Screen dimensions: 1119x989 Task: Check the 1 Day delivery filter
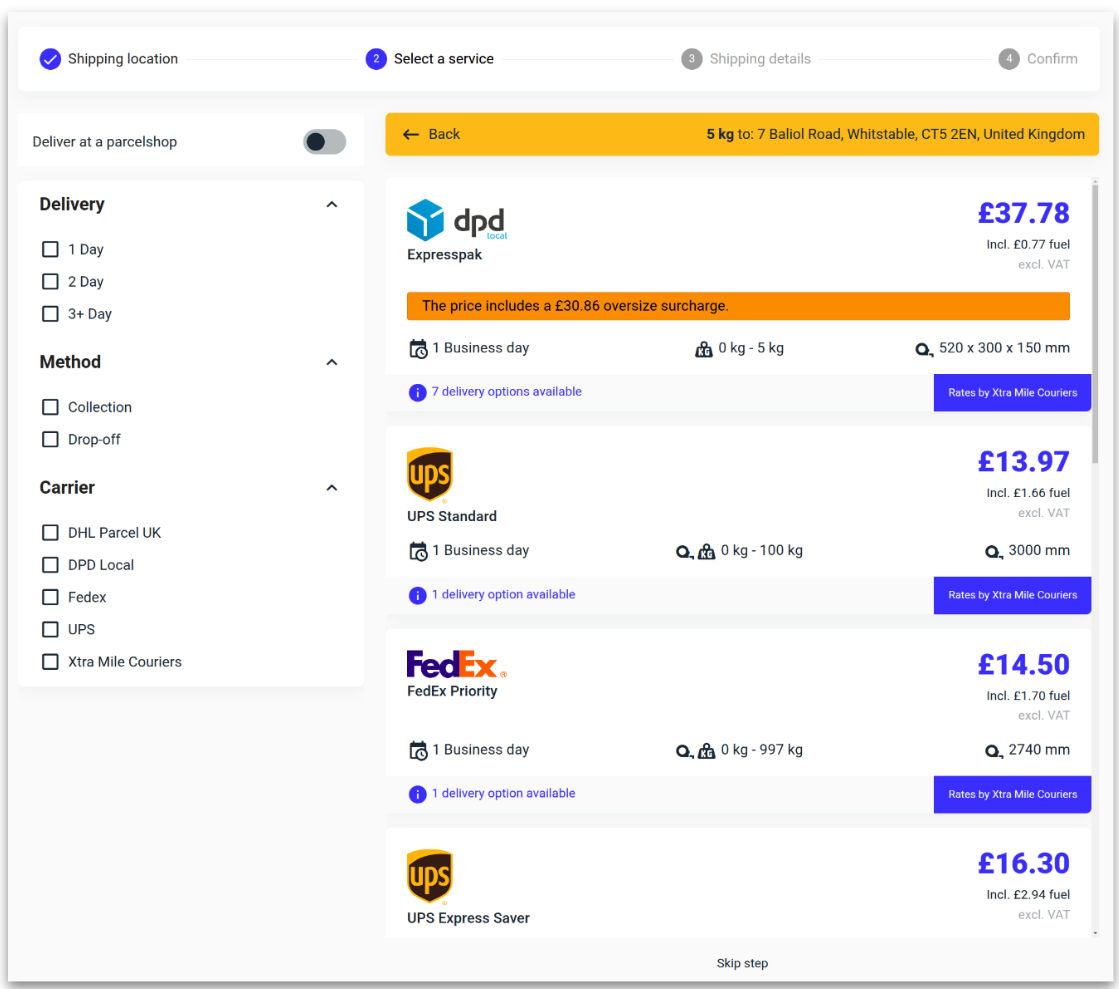point(50,249)
